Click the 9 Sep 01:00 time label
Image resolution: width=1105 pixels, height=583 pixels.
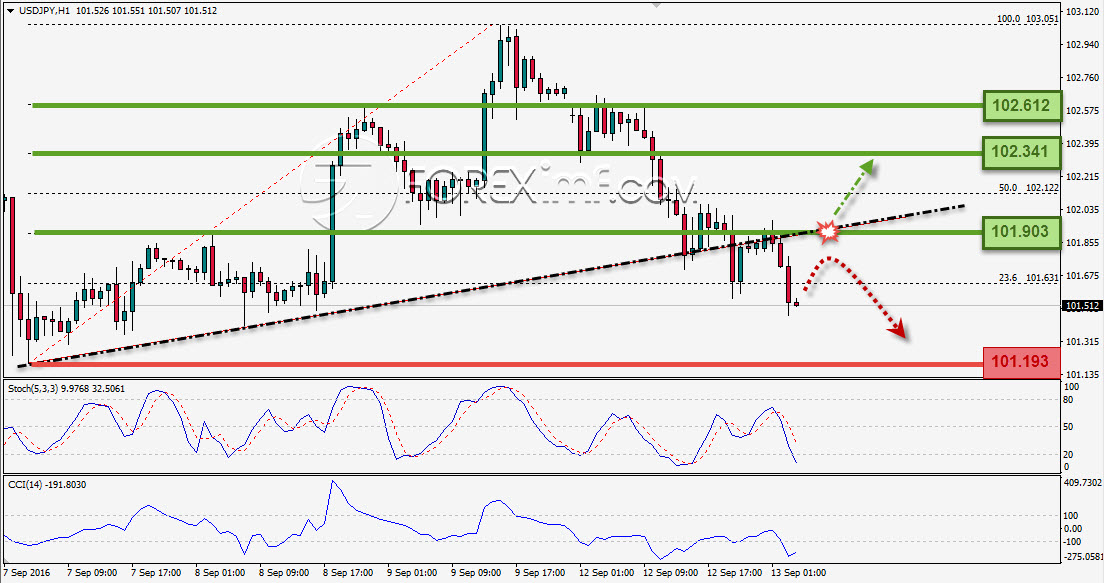click(x=412, y=573)
